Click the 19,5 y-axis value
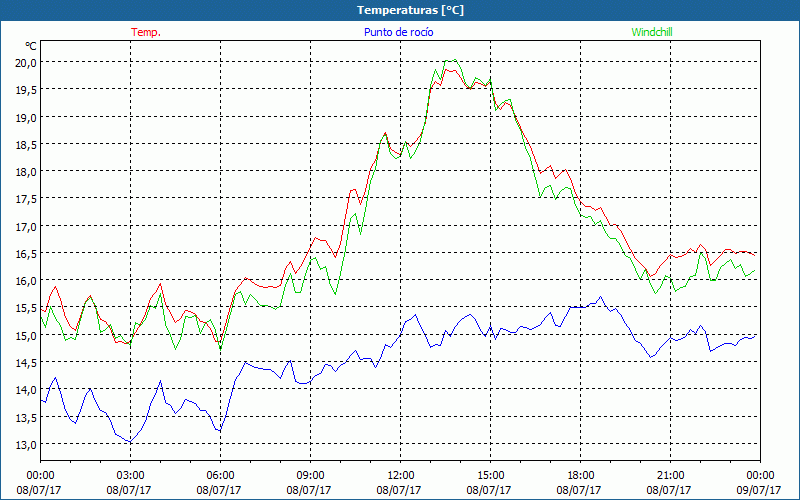 (x=26, y=90)
